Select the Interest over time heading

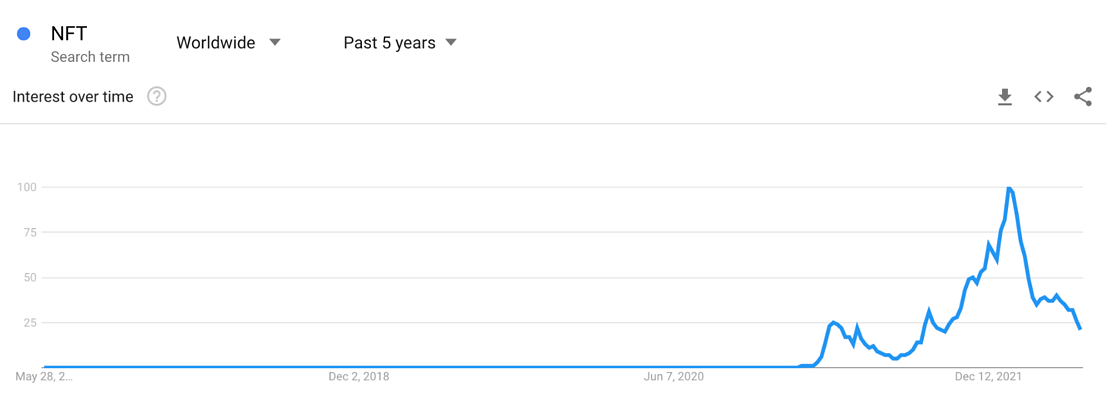73,97
